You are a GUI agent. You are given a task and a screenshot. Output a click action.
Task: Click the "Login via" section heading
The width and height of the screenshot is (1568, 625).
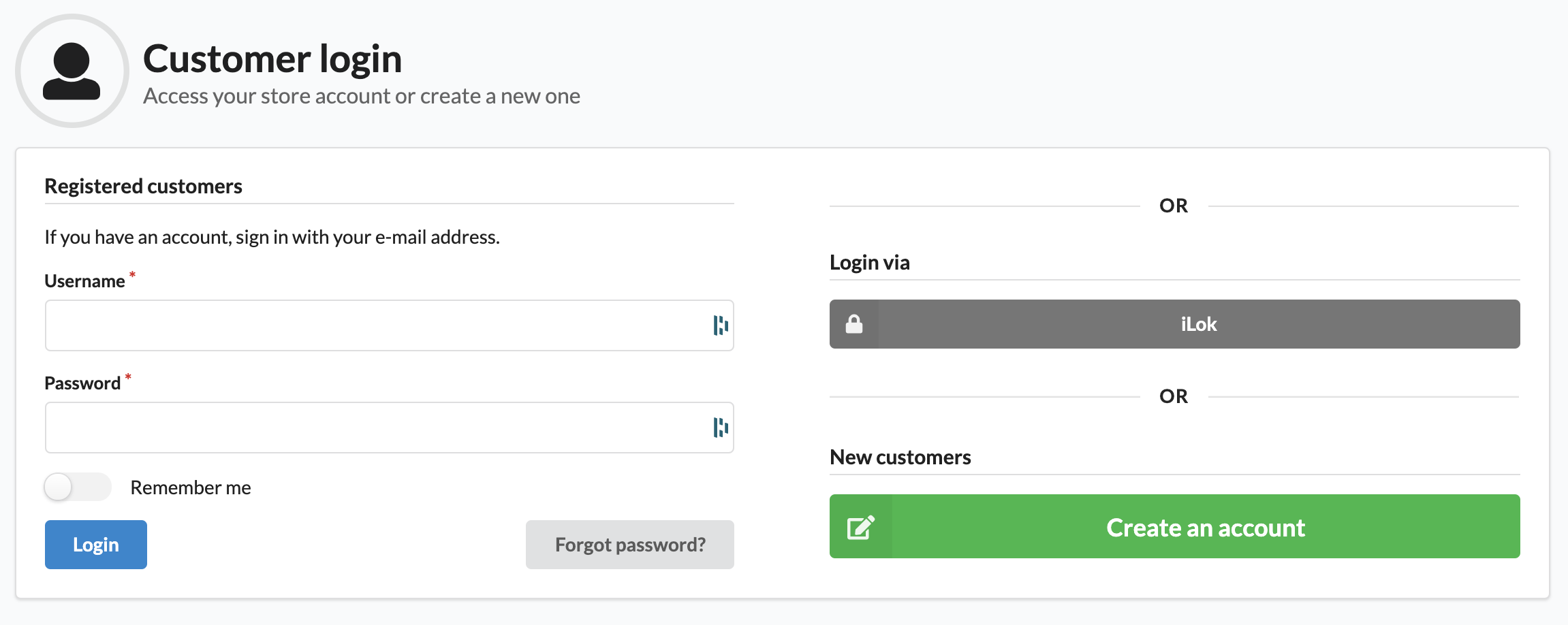click(x=869, y=263)
